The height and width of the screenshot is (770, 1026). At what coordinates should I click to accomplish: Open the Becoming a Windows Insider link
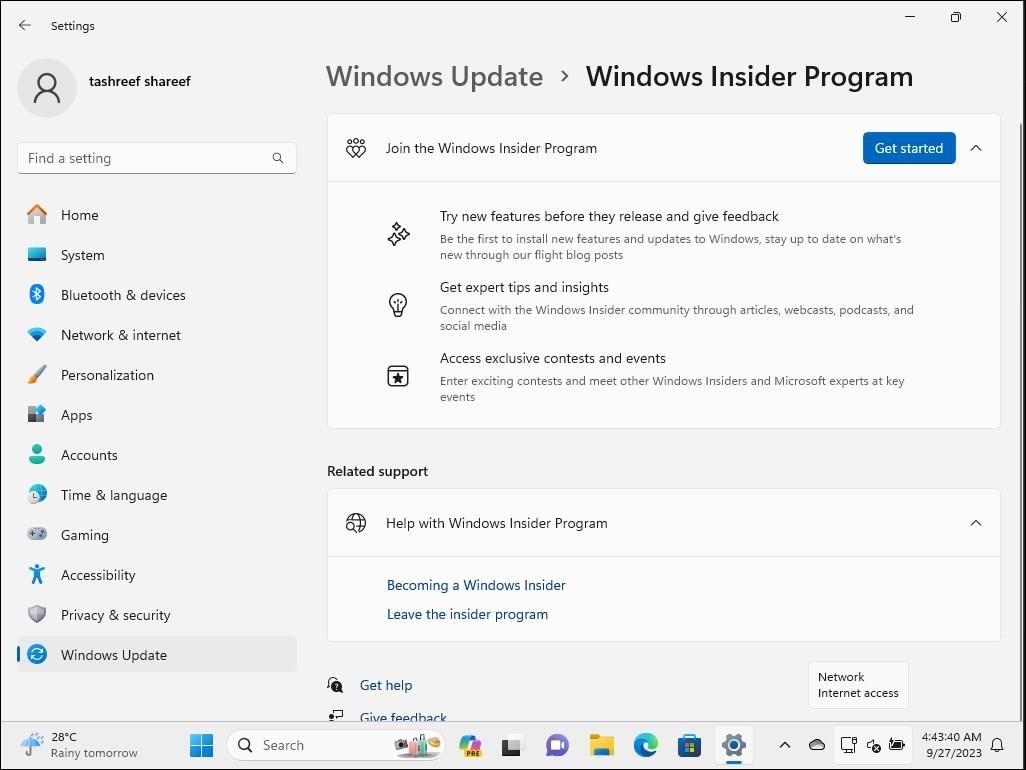476,585
